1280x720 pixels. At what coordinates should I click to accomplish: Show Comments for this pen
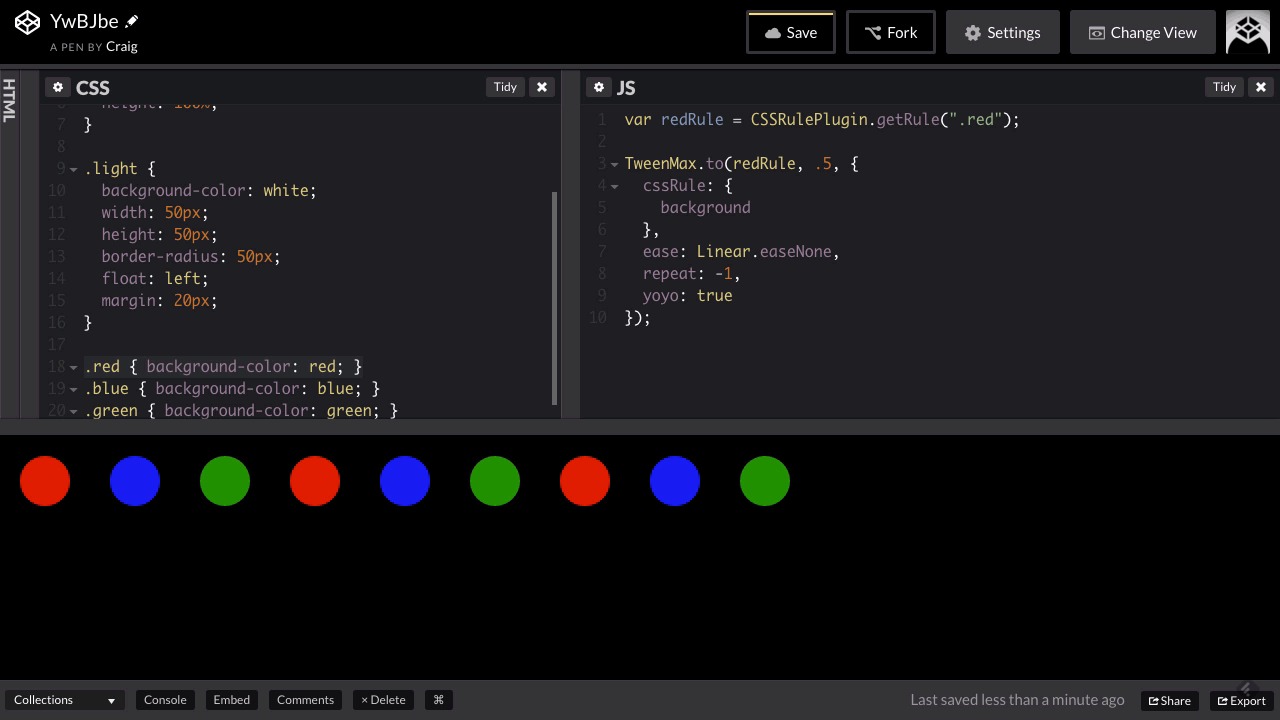305,700
